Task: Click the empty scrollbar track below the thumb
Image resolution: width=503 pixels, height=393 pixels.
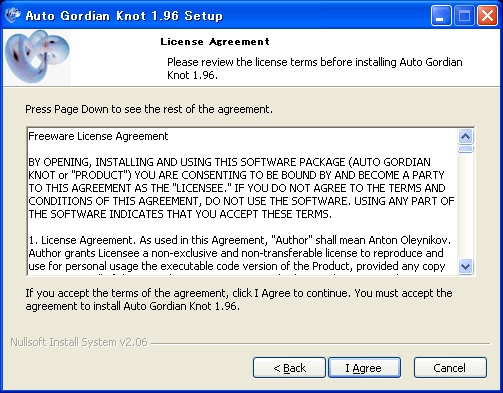Action: [x=465, y=206]
